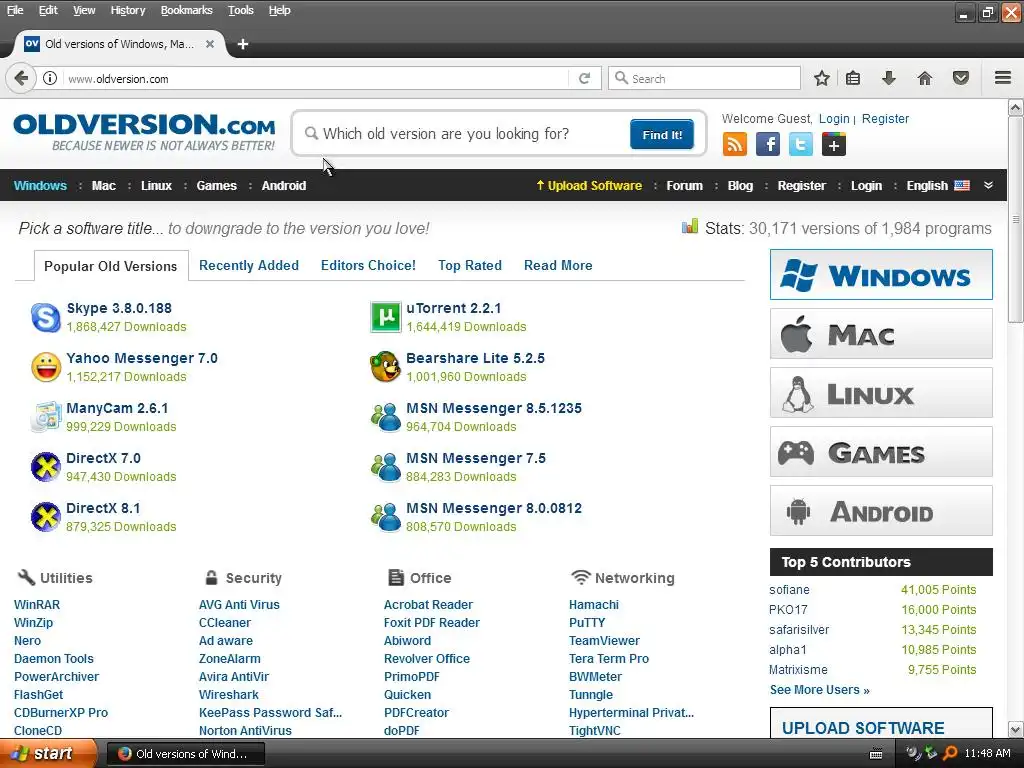Screen dimensions: 1024x768
Task: Click the magnifier icon in system tray
Action: (x=950, y=754)
